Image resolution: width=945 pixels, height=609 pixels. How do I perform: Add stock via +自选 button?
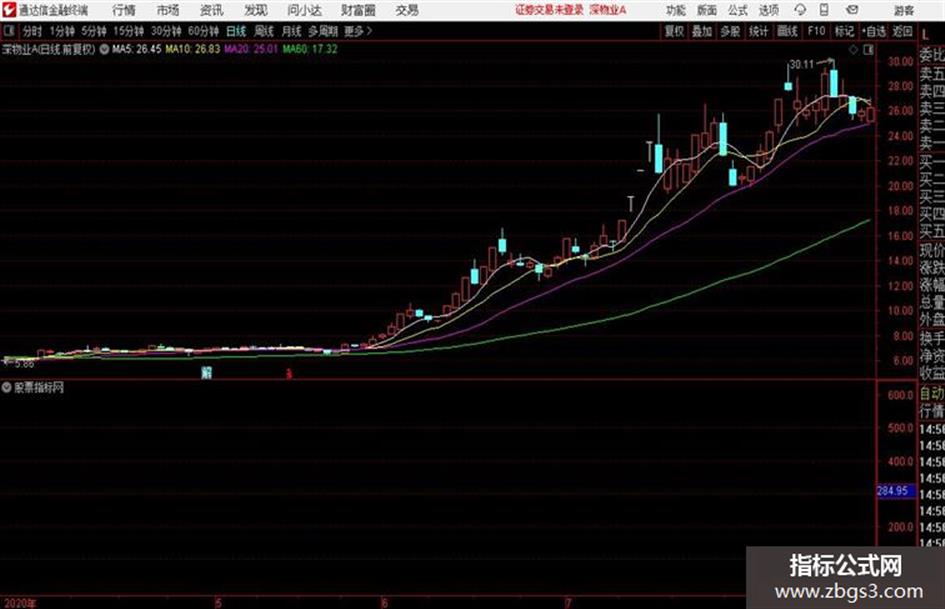point(873,31)
